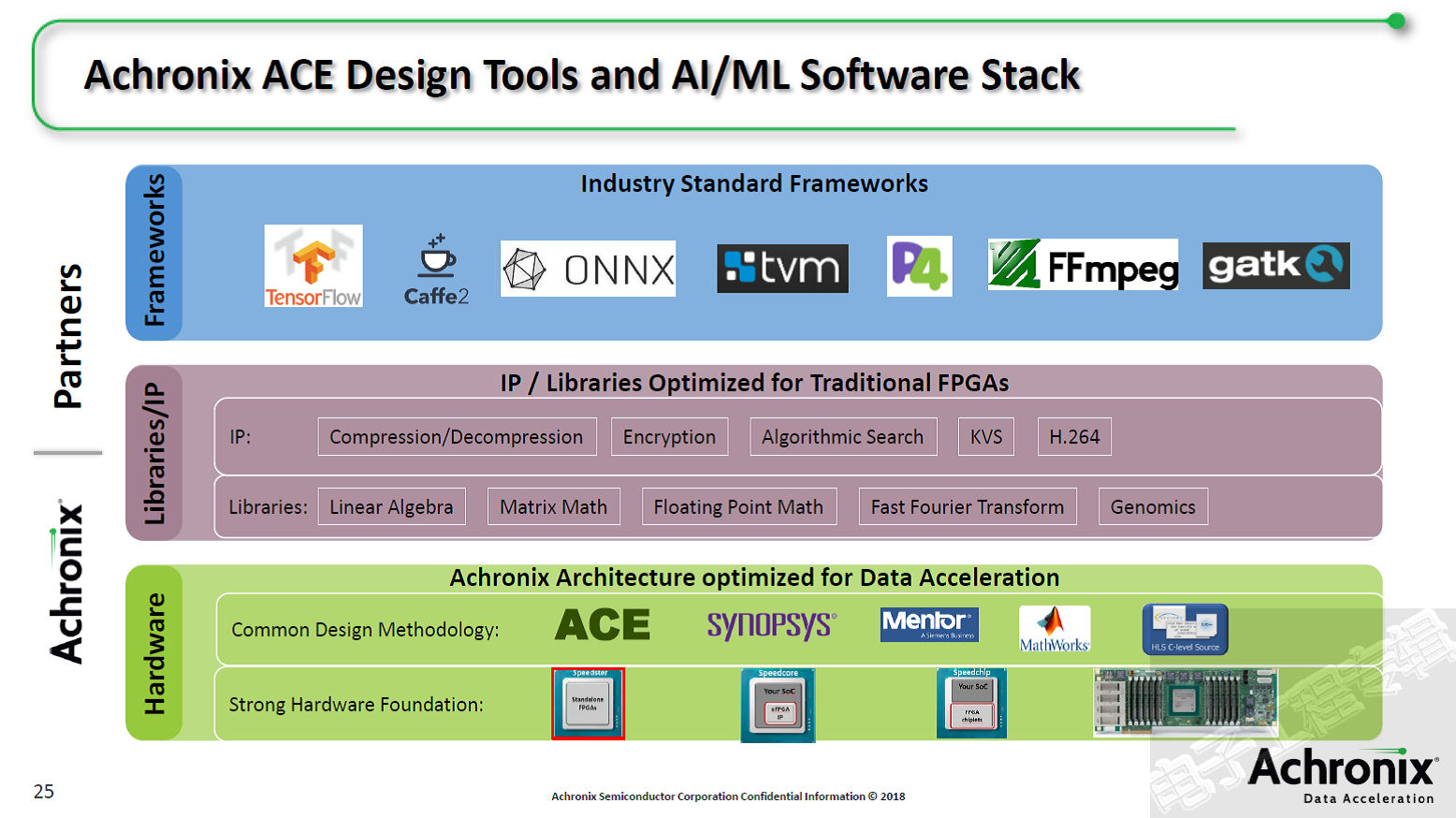The width and height of the screenshot is (1456, 818).
Task: Click the Floating Point Math box
Action: tap(739, 506)
